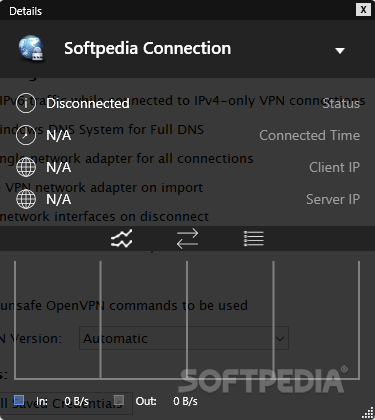
Task: Click the N/A value in the Connected Time row
Action: tap(59, 135)
